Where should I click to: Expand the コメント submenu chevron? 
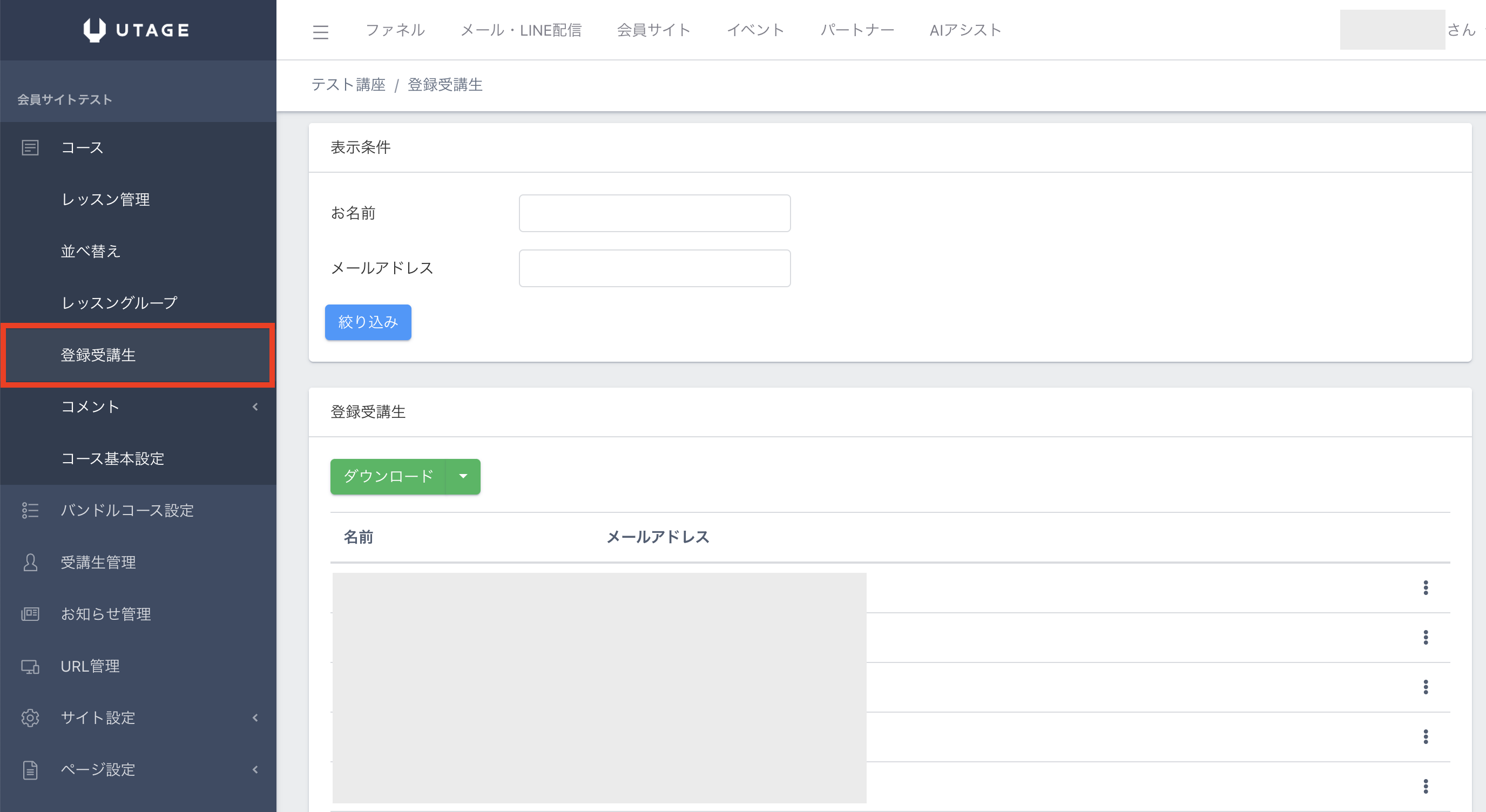point(255,407)
